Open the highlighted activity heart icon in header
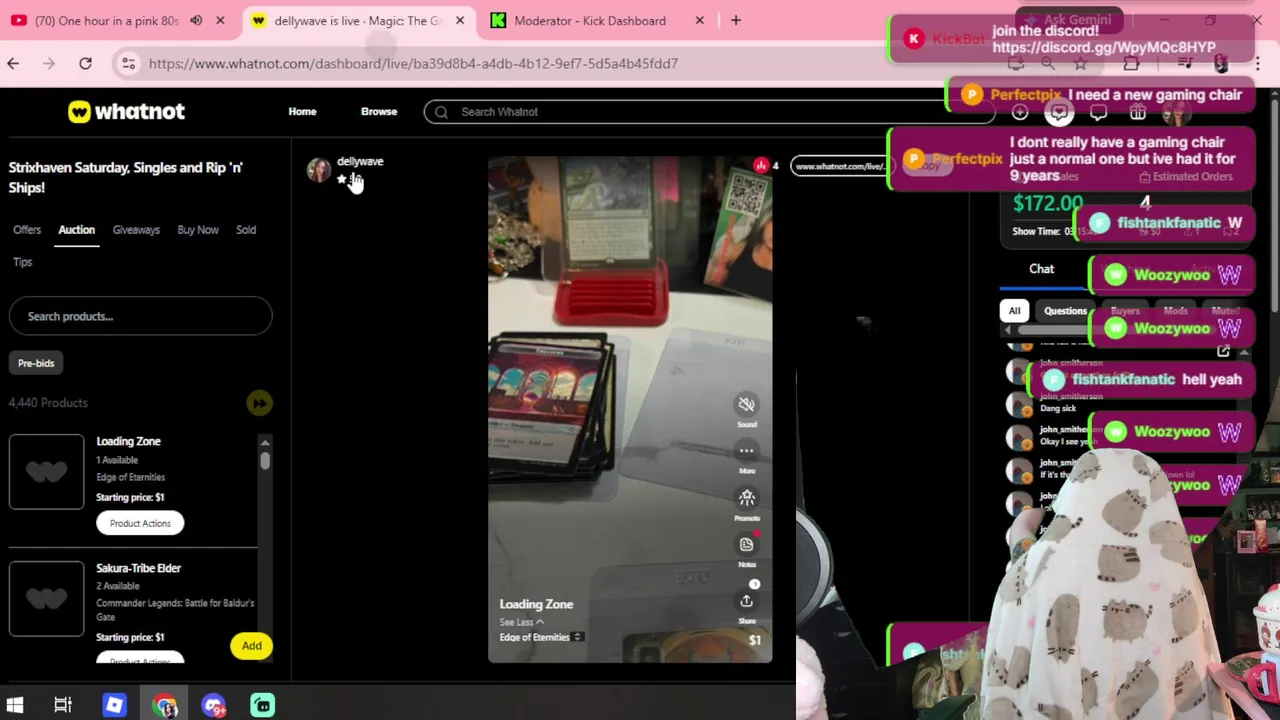This screenshot has width=1280, height=720. tap(1059, 113)
